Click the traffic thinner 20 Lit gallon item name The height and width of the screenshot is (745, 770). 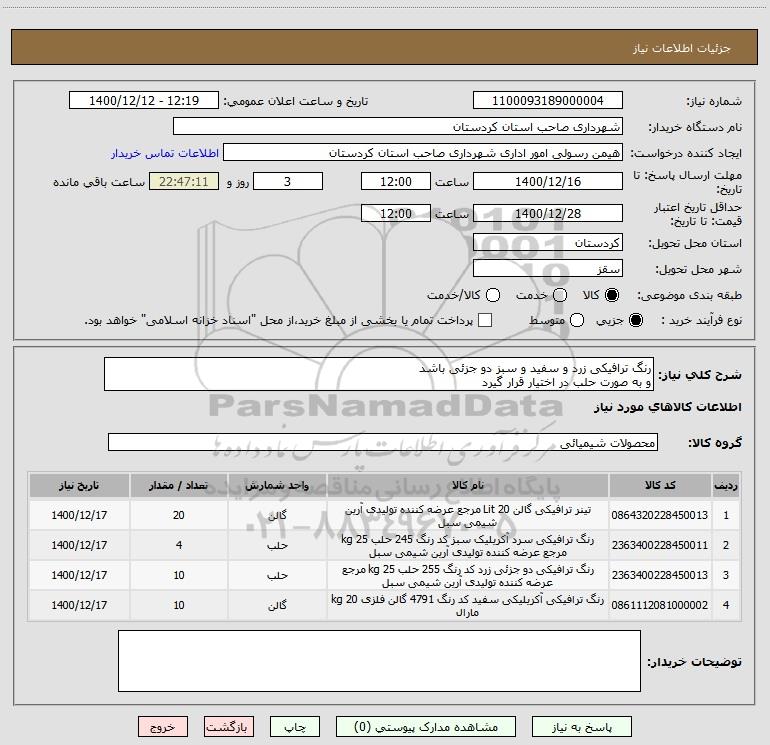pyautogui.click(x=468, y=516)
